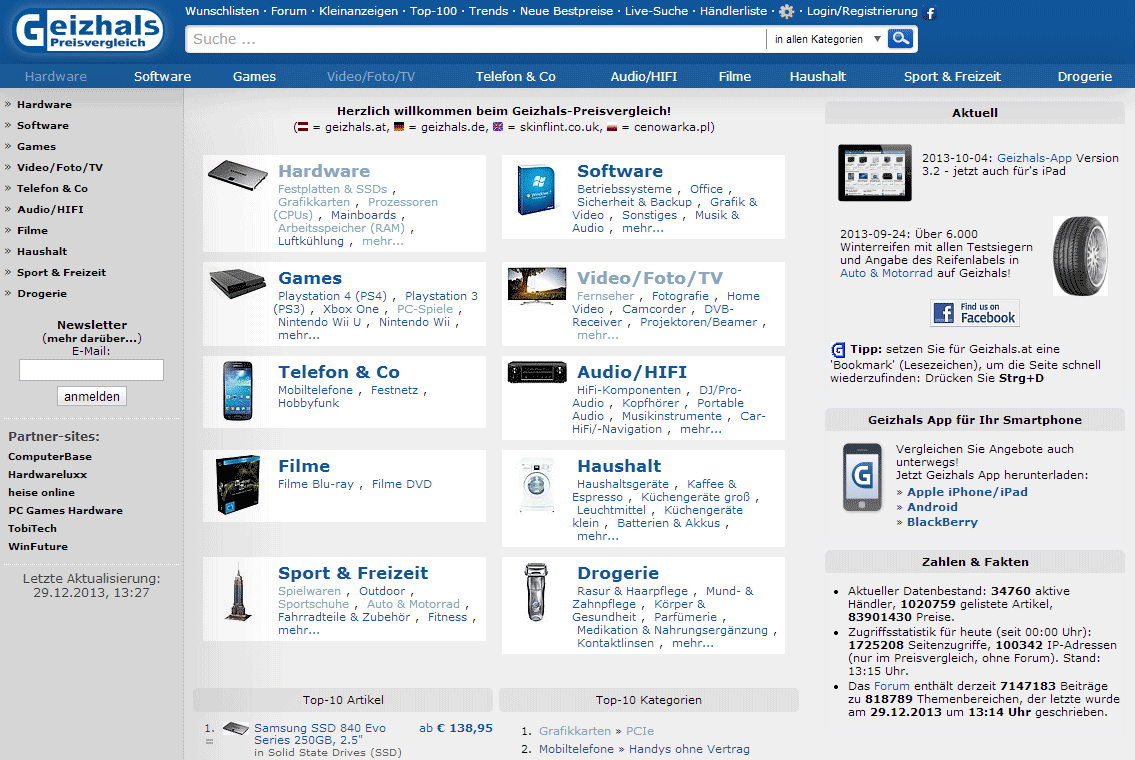Viewport: 1135px width, 760px height.
Task: Open the BlackBerry app link
Action: (x=942, y=522)
